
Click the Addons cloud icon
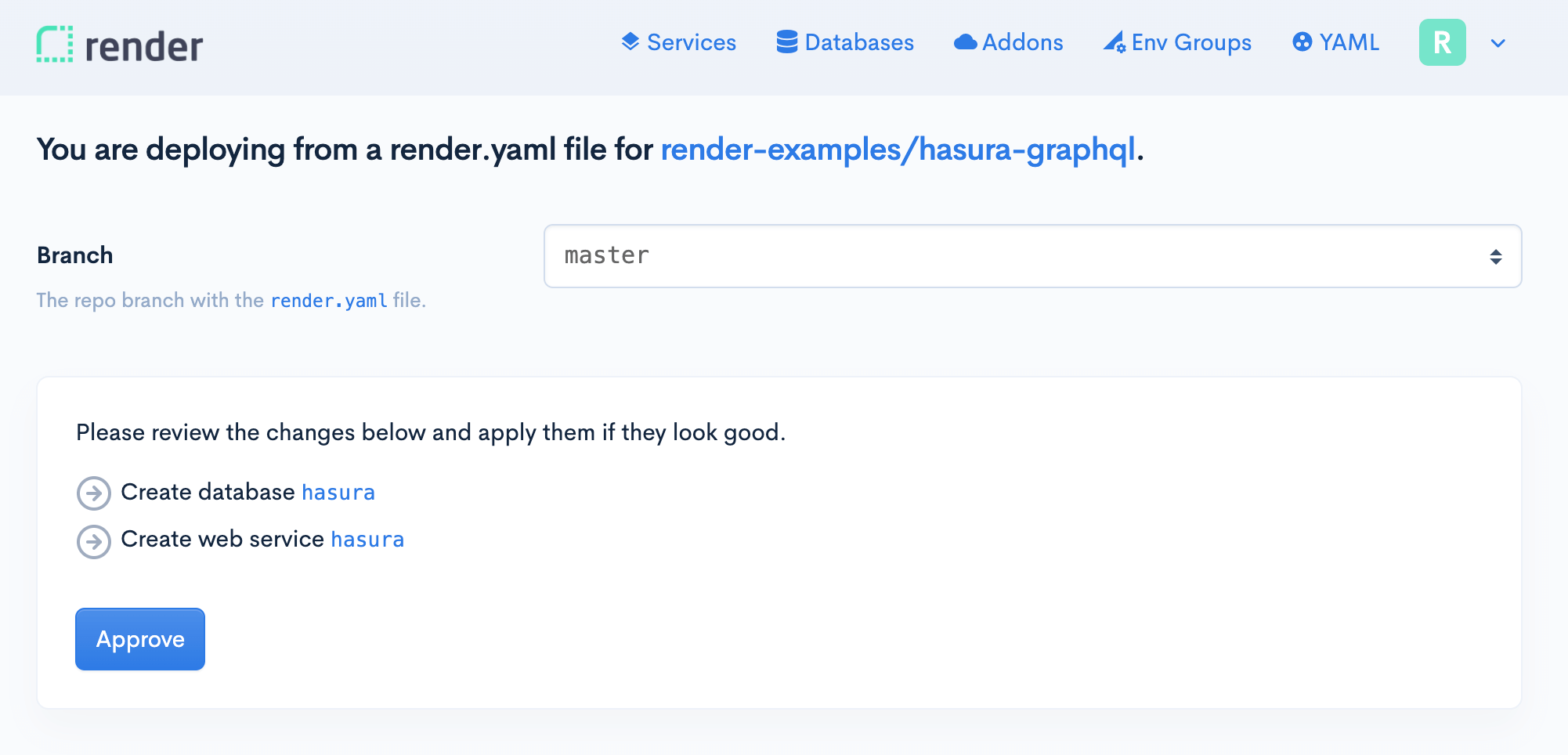coord(965,42)
